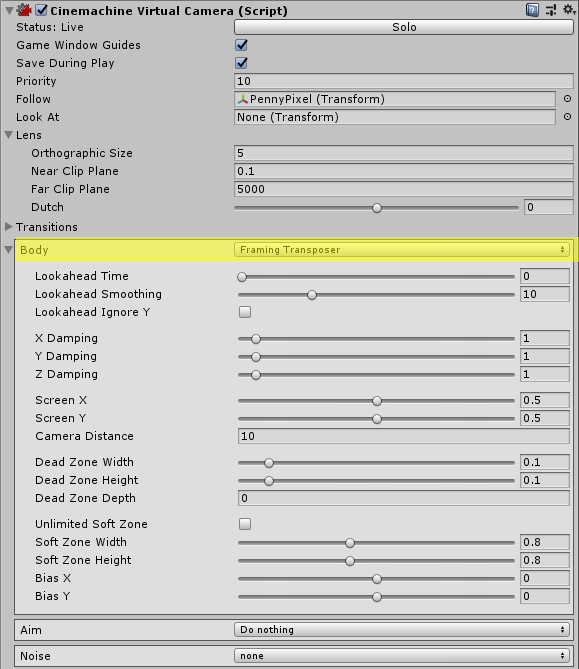Screen dimensions: 579x669
Task: Expand the Transitions section
Action: [x=9, y=227]
